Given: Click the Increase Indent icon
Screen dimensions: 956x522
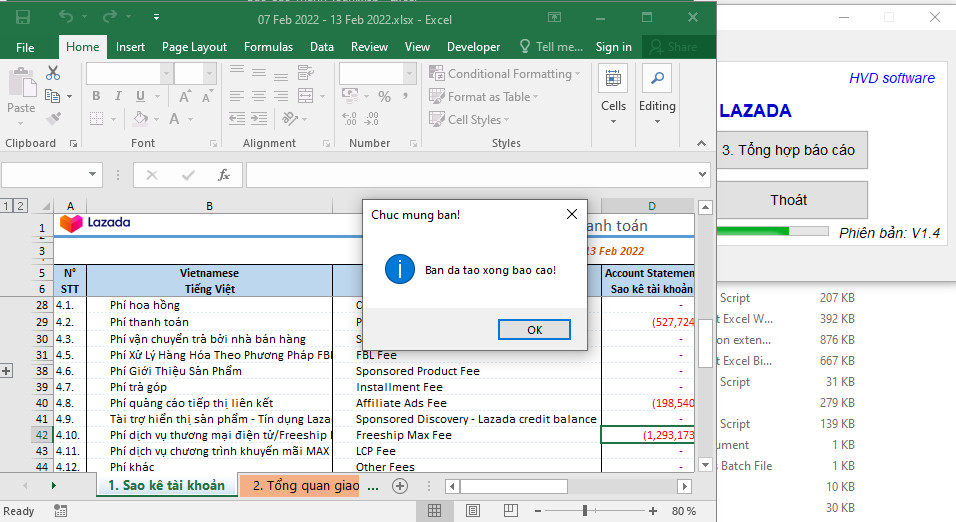Looking at the screenshot, I should [x=259, y=118].
